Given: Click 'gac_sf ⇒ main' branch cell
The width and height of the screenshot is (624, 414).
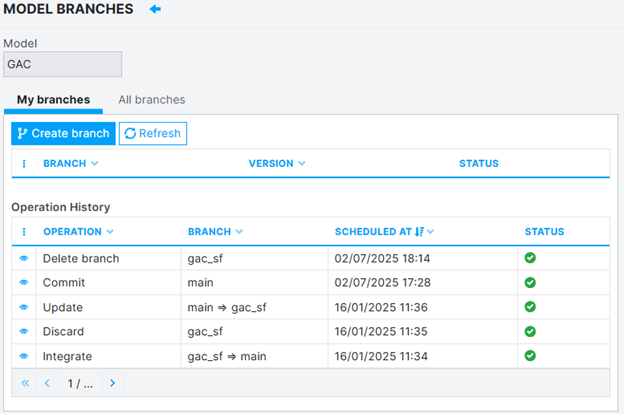Looking at the screenshot, I should pyautogui.click(x=255, y=356).
